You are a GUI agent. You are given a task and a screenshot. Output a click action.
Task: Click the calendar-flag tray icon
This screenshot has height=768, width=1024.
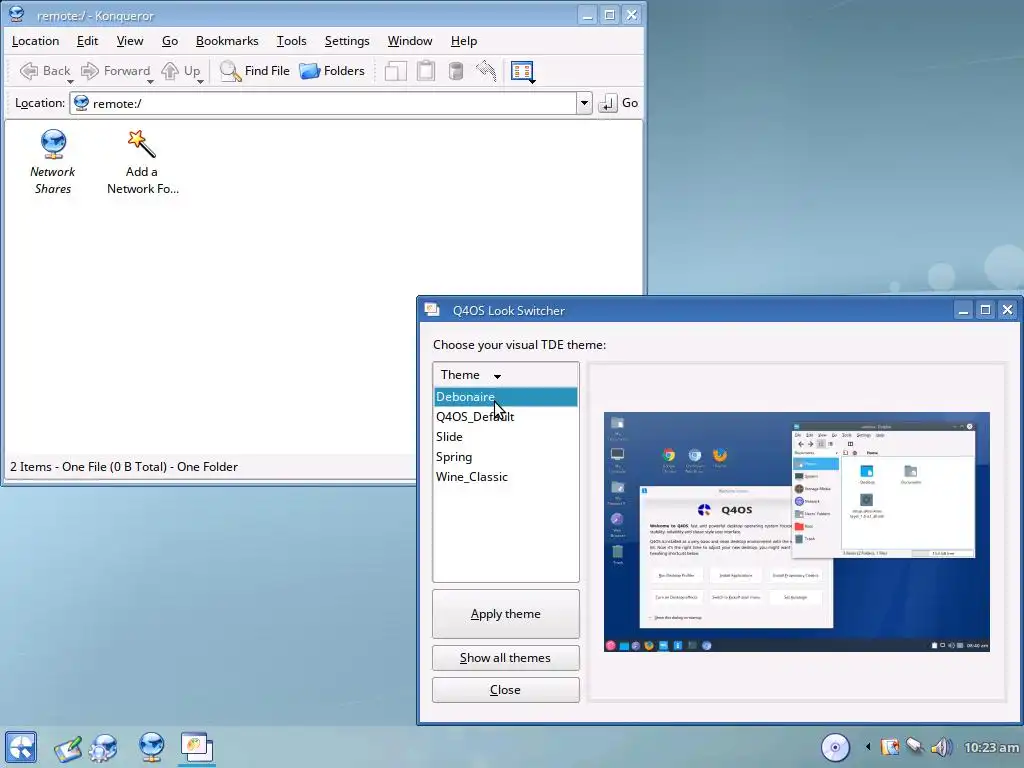point(889,746)
